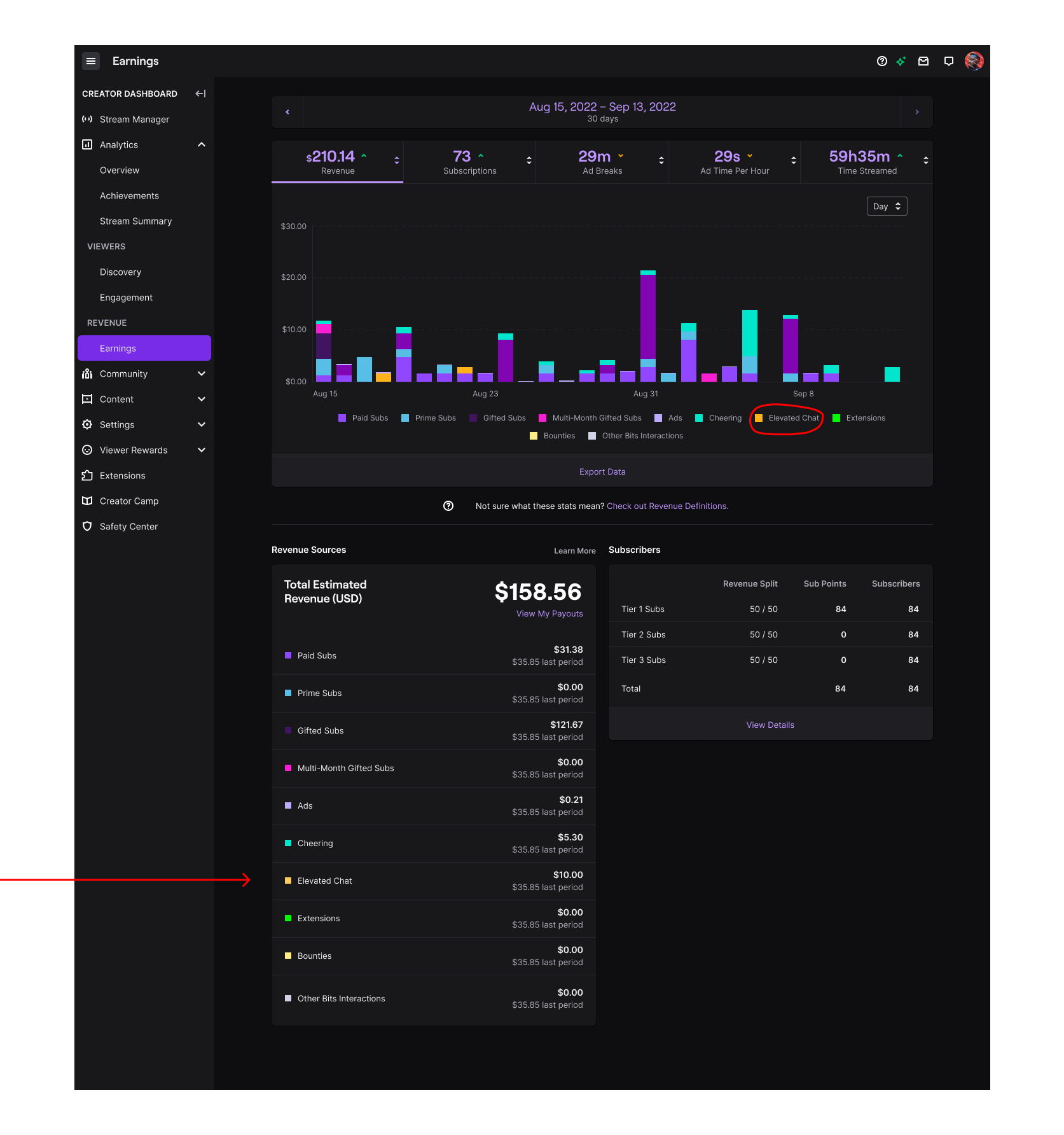Open the Revenue metric selector arrows

point(397,160)
